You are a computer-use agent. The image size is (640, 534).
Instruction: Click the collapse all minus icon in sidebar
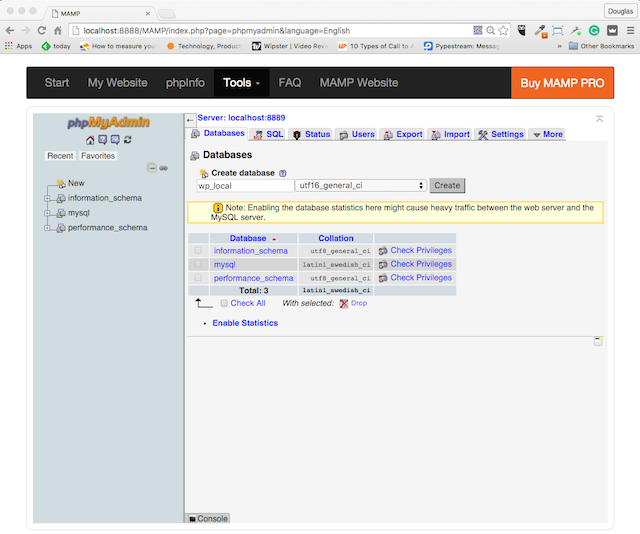[x=152, y=167]
